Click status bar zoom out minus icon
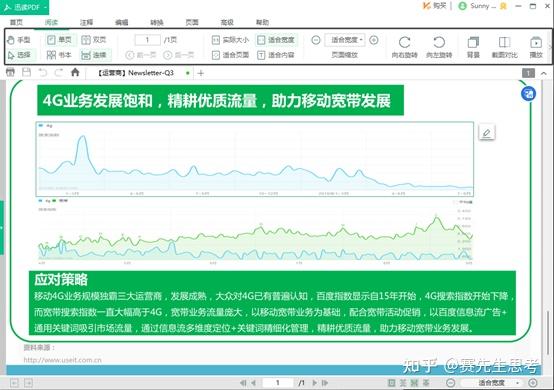 pos(450,383)
